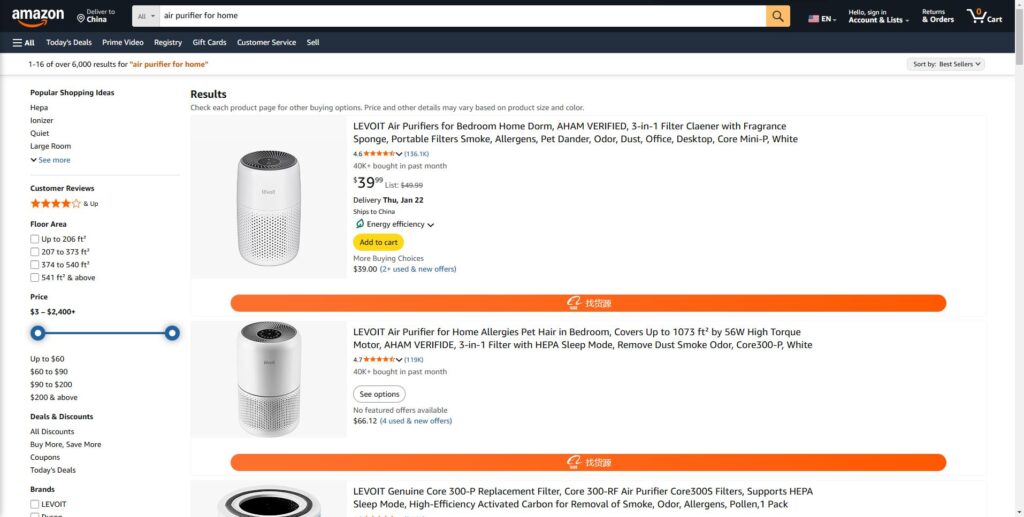Click the deliver-to location pin
Viewport: 1024px width, 517px height.
[81, 17]
